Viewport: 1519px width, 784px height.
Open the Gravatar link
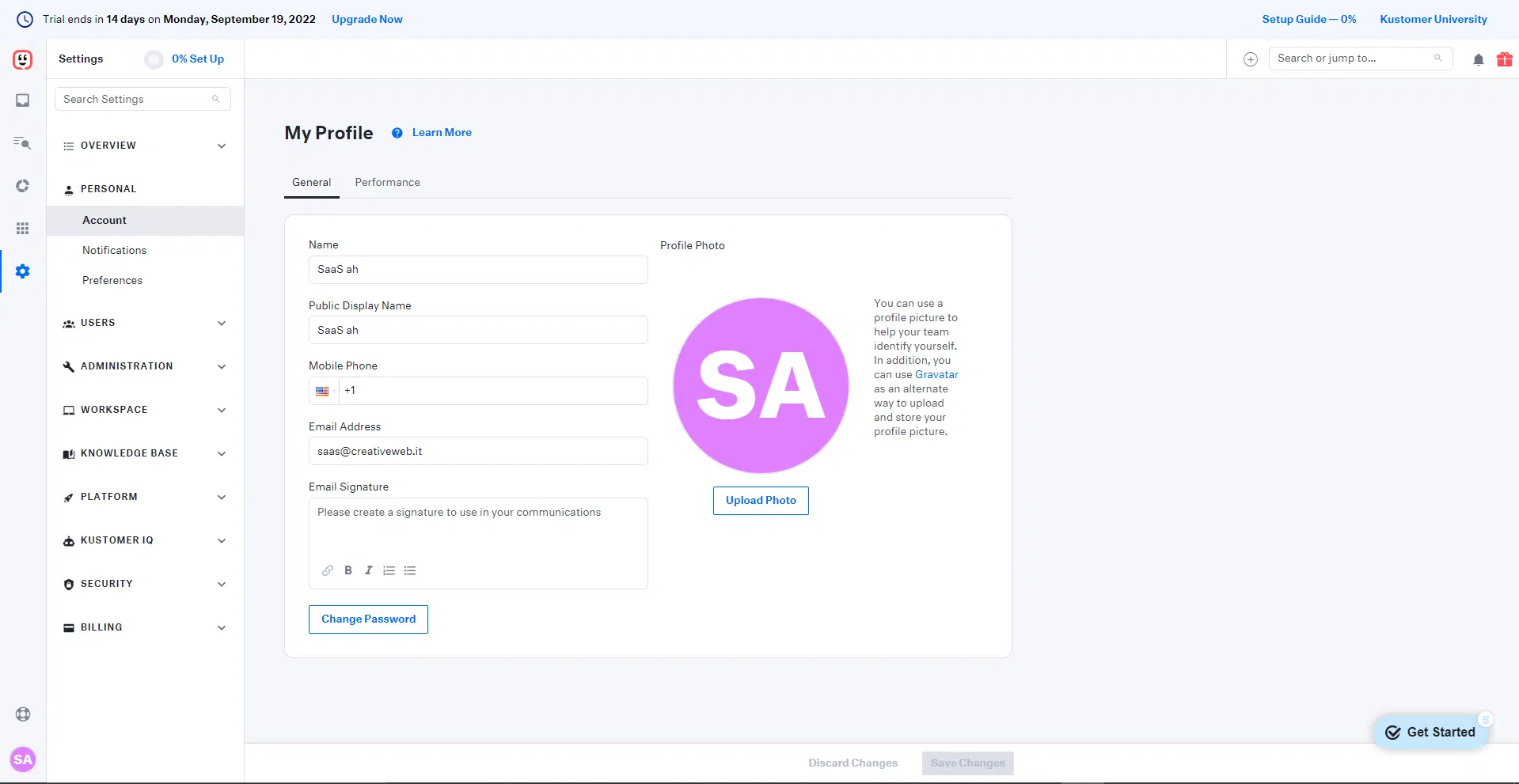point(936,375)
